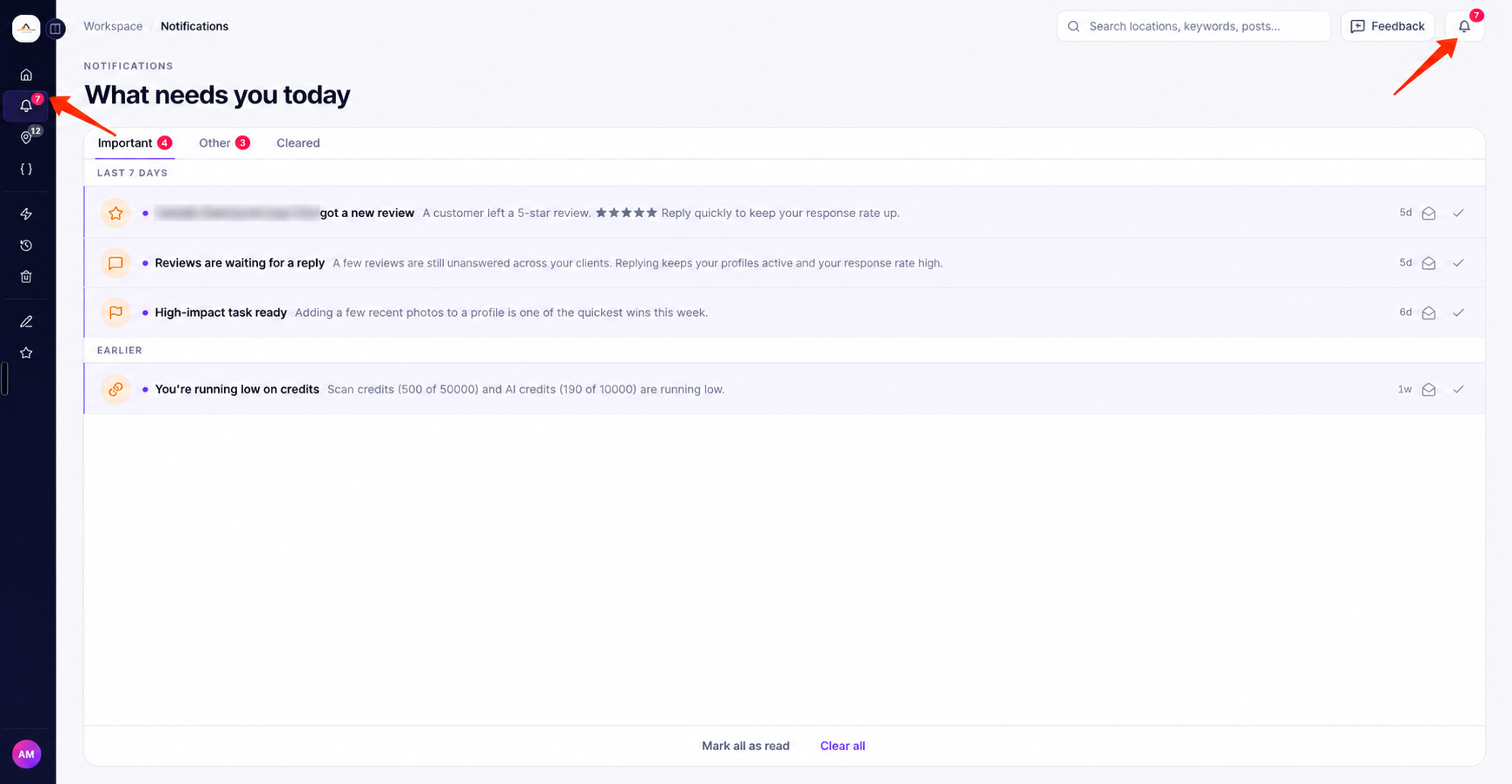Switch to the Other tab
This screenshot has width=1512, height=784.
[x=224, y=143]
